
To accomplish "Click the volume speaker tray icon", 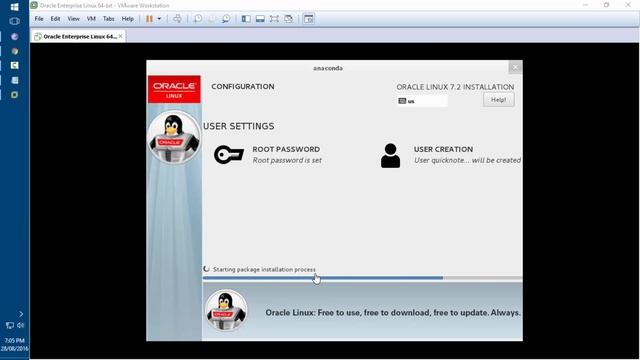I will pos(21,325).
